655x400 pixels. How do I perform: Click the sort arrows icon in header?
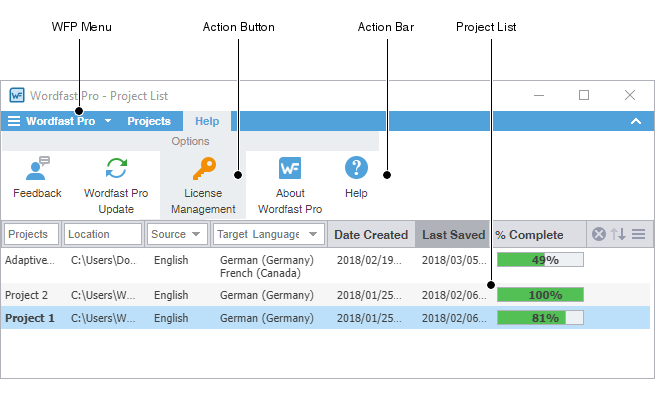pos(618,234)
